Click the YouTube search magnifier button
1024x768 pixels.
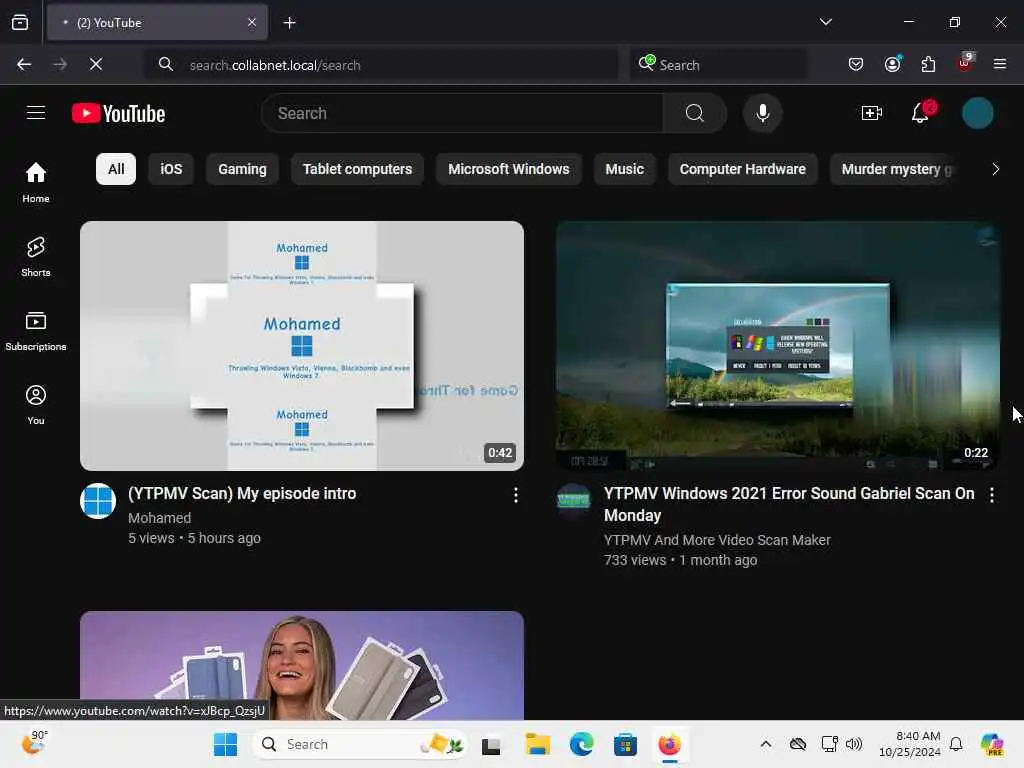[694, 113]
